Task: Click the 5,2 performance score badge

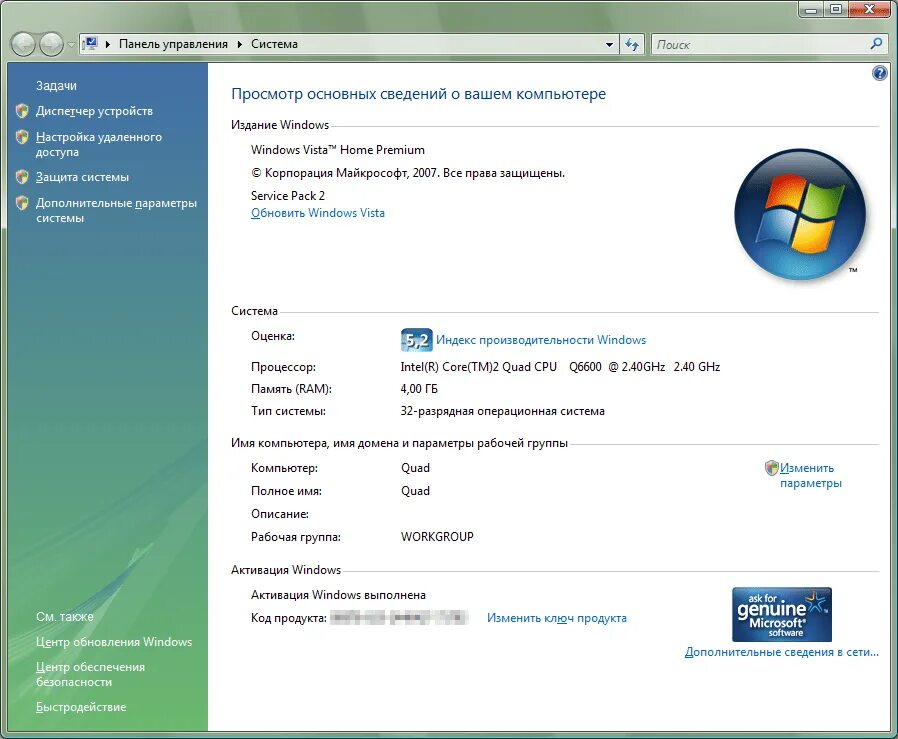Action: pyautogui.click(x=416, y=340)
